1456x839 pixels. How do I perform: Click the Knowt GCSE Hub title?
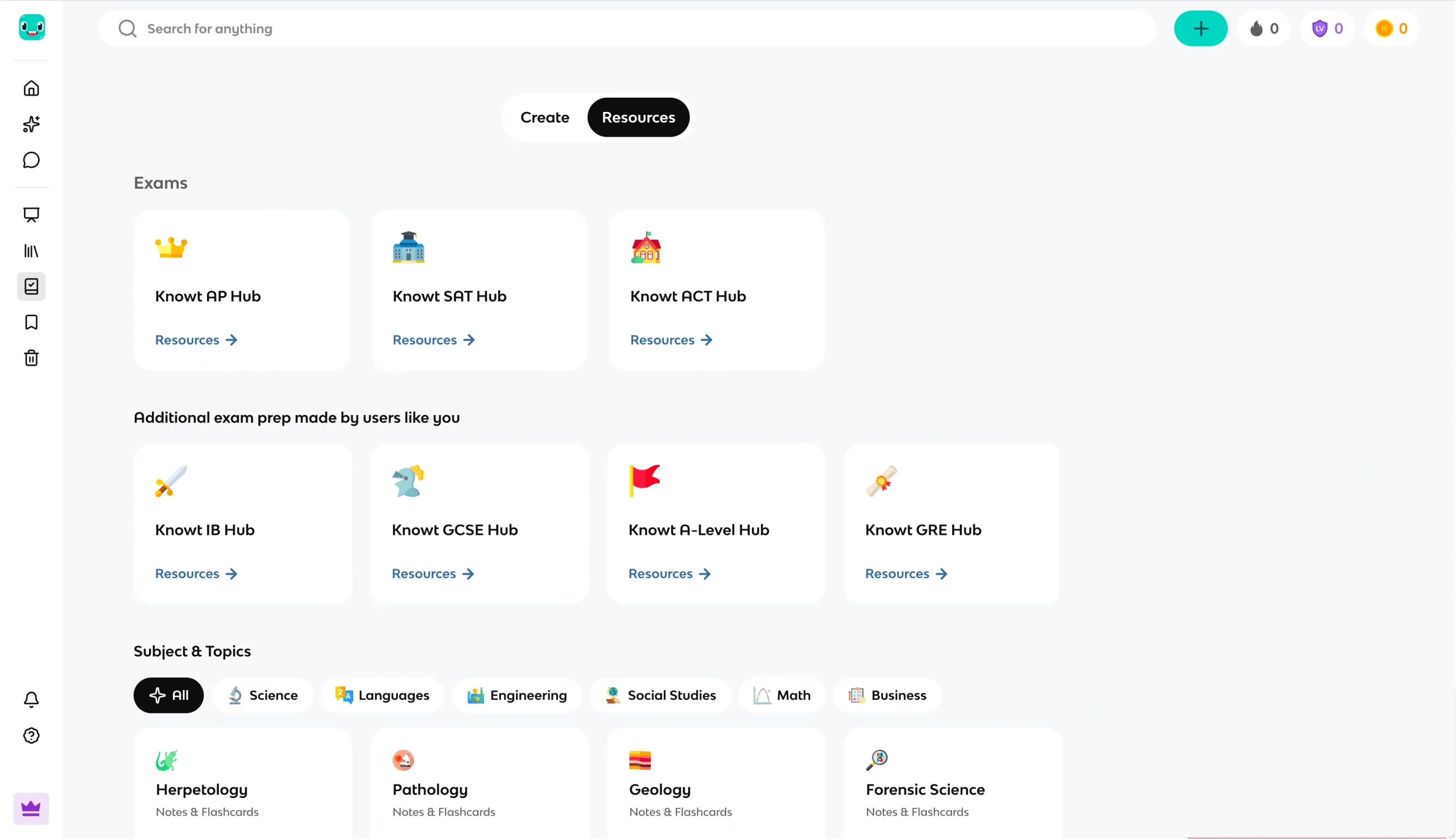click(x=455, y=530)
